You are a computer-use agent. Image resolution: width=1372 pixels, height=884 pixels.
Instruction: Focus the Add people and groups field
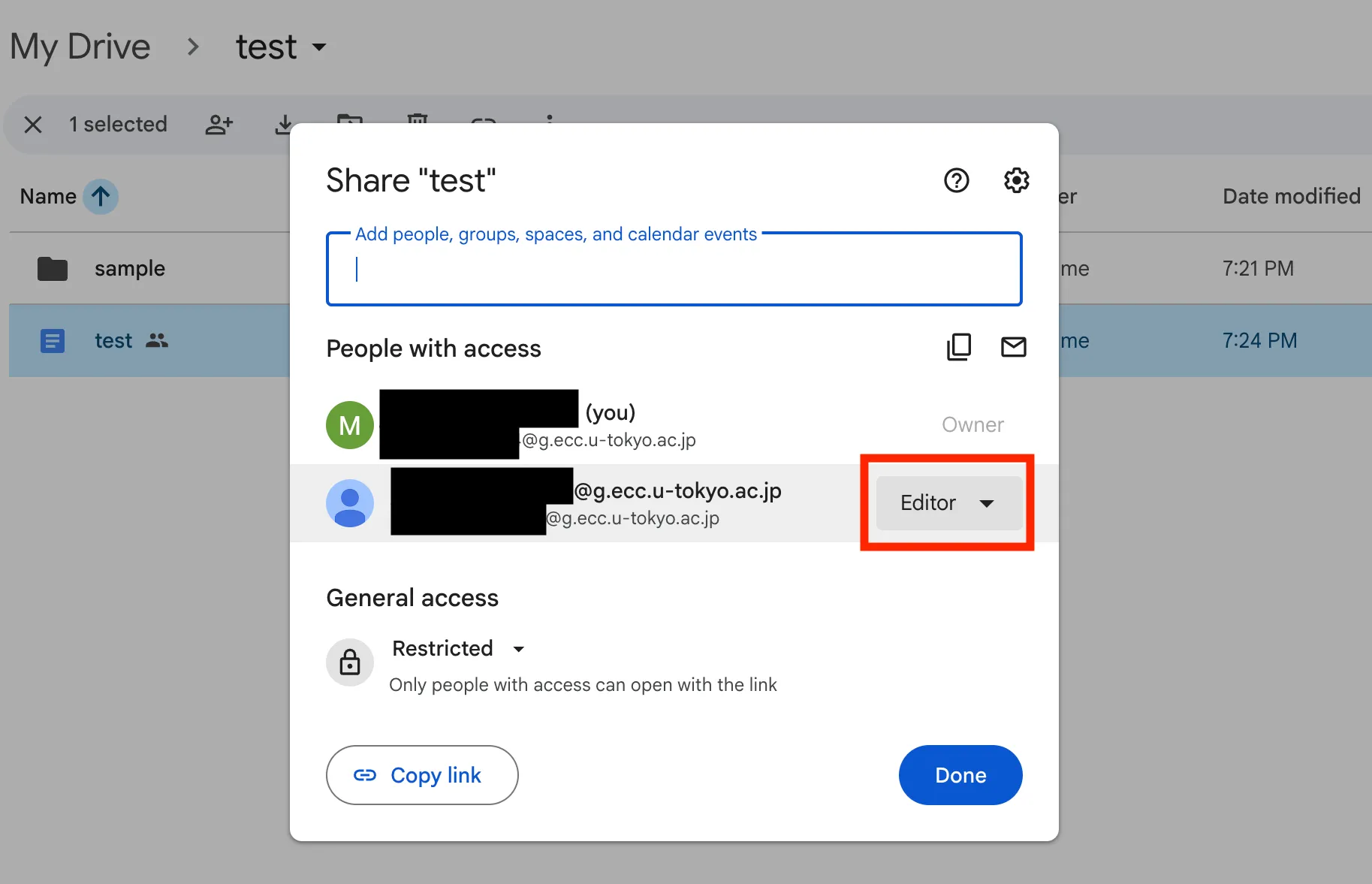(x=674, y=269)
